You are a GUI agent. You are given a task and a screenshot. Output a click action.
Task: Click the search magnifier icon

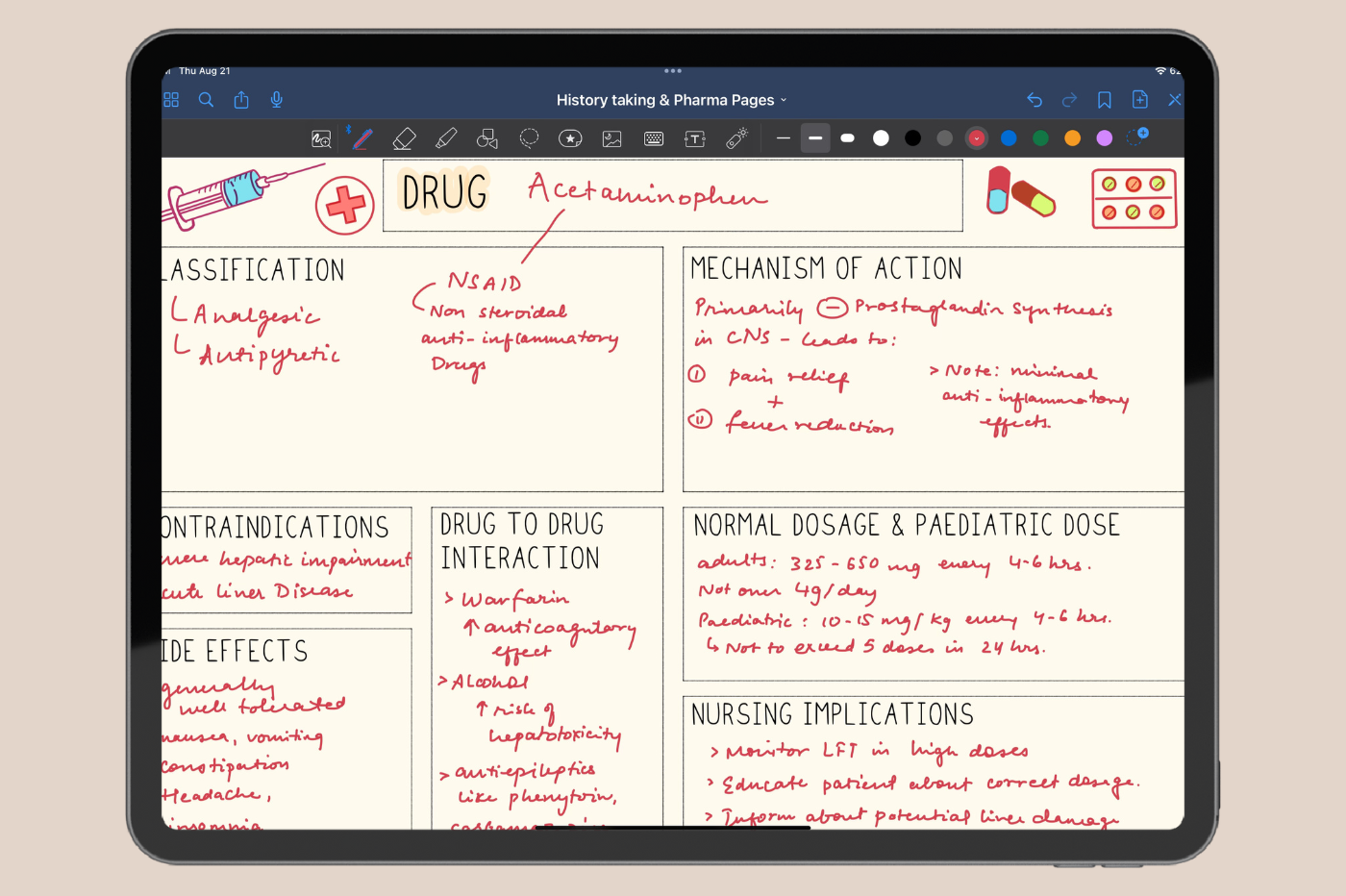[206, 100]
